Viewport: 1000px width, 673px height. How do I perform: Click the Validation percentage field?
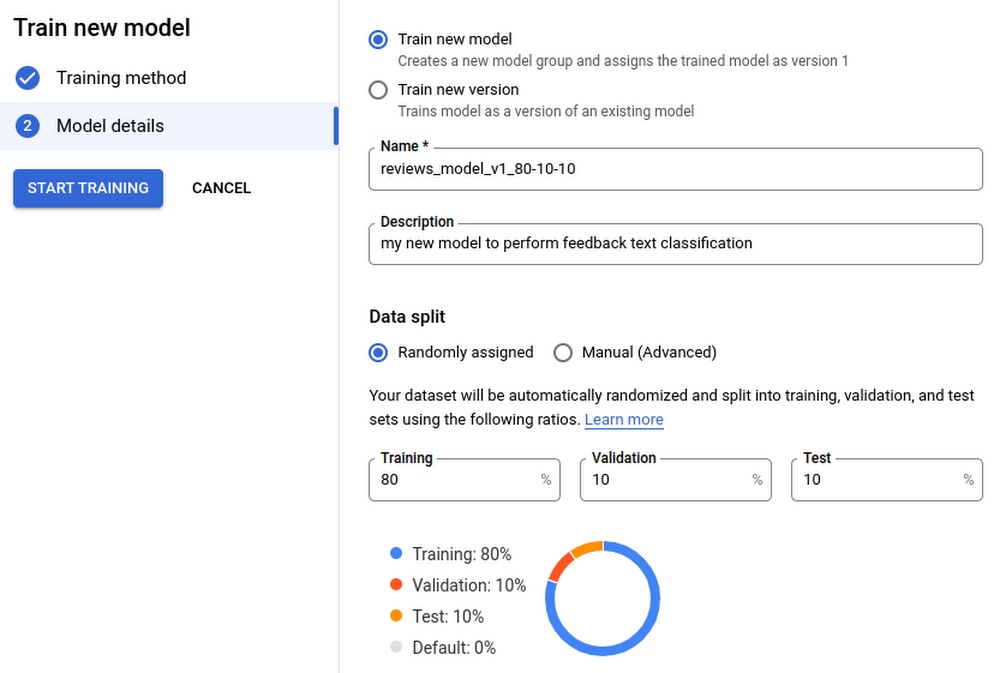[x=667, y=480]
